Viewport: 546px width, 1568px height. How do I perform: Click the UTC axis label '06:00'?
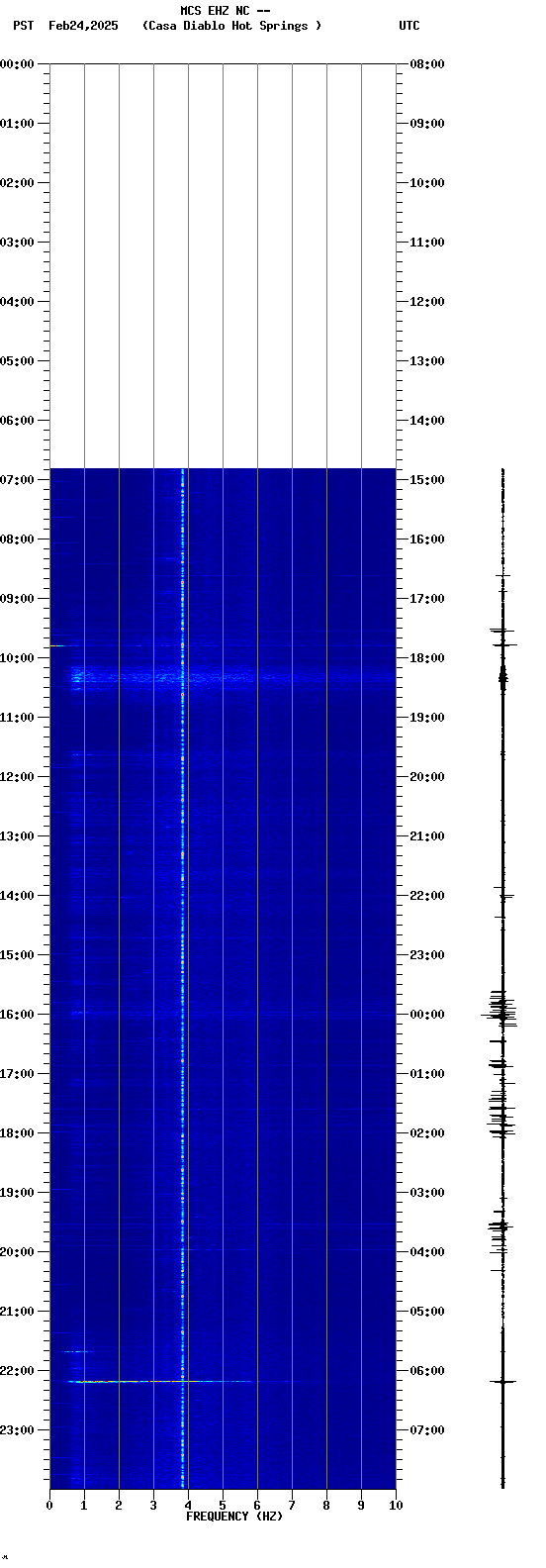(x=427, y=1371)
